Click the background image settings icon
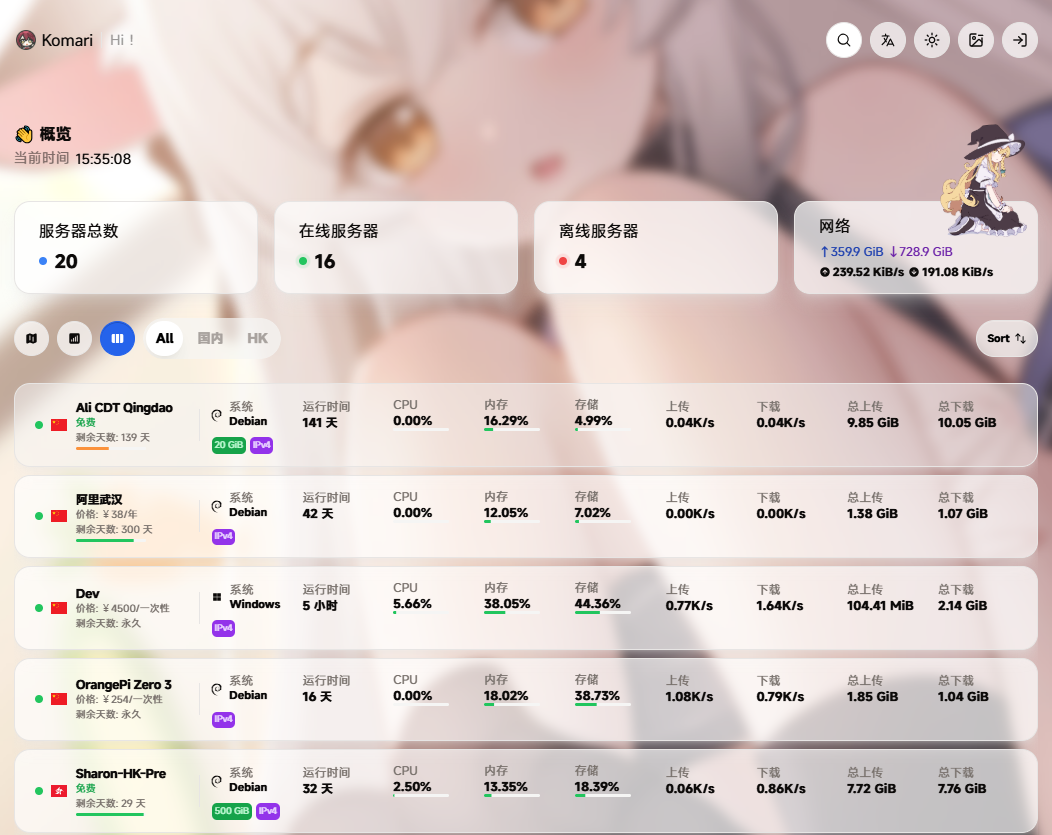Image resolution: width=1052 pixels, height=835 pixels. (x=976, y=40)
